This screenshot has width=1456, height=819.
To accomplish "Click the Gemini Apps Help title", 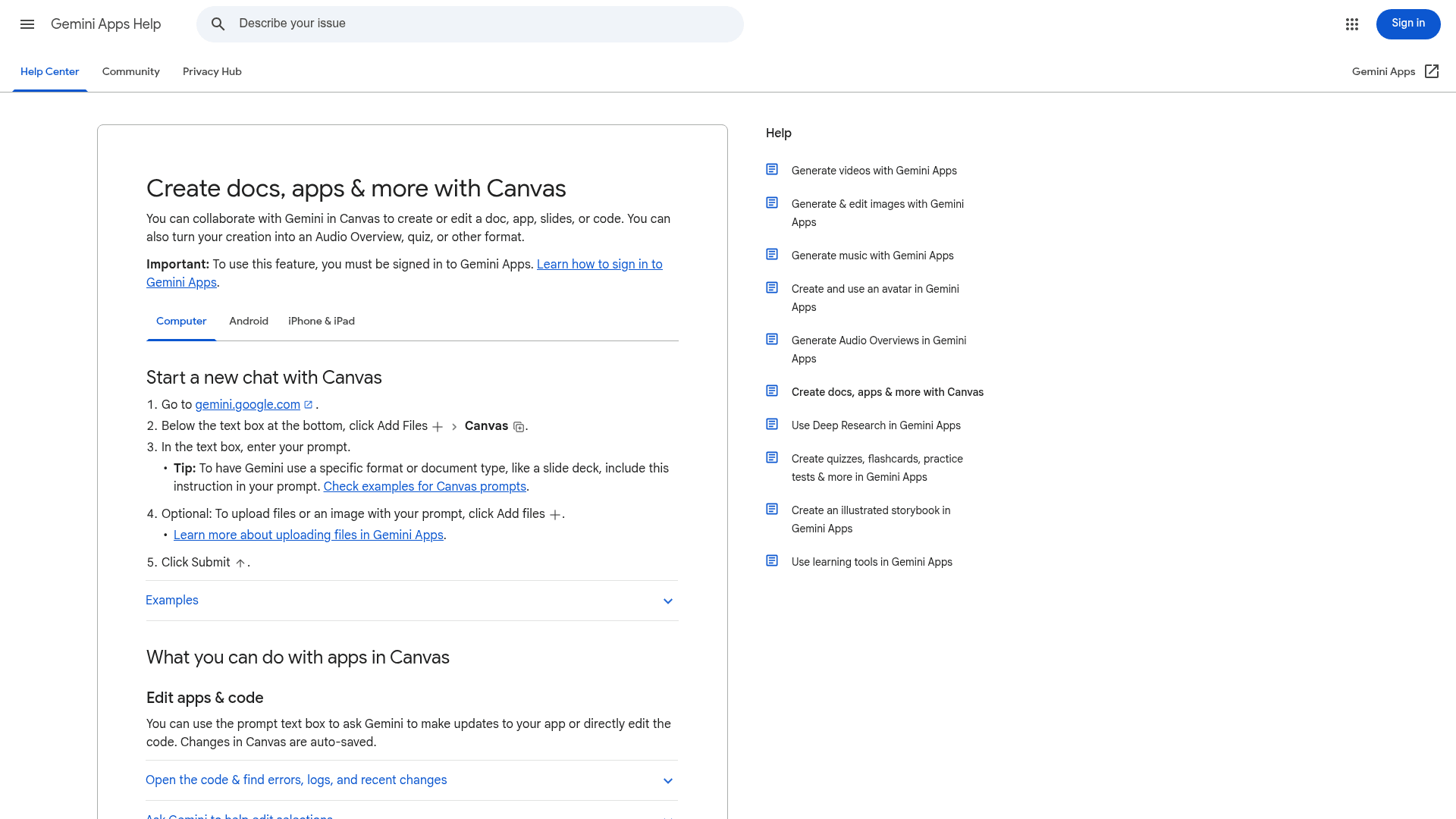I will click(x=106, y=24).
